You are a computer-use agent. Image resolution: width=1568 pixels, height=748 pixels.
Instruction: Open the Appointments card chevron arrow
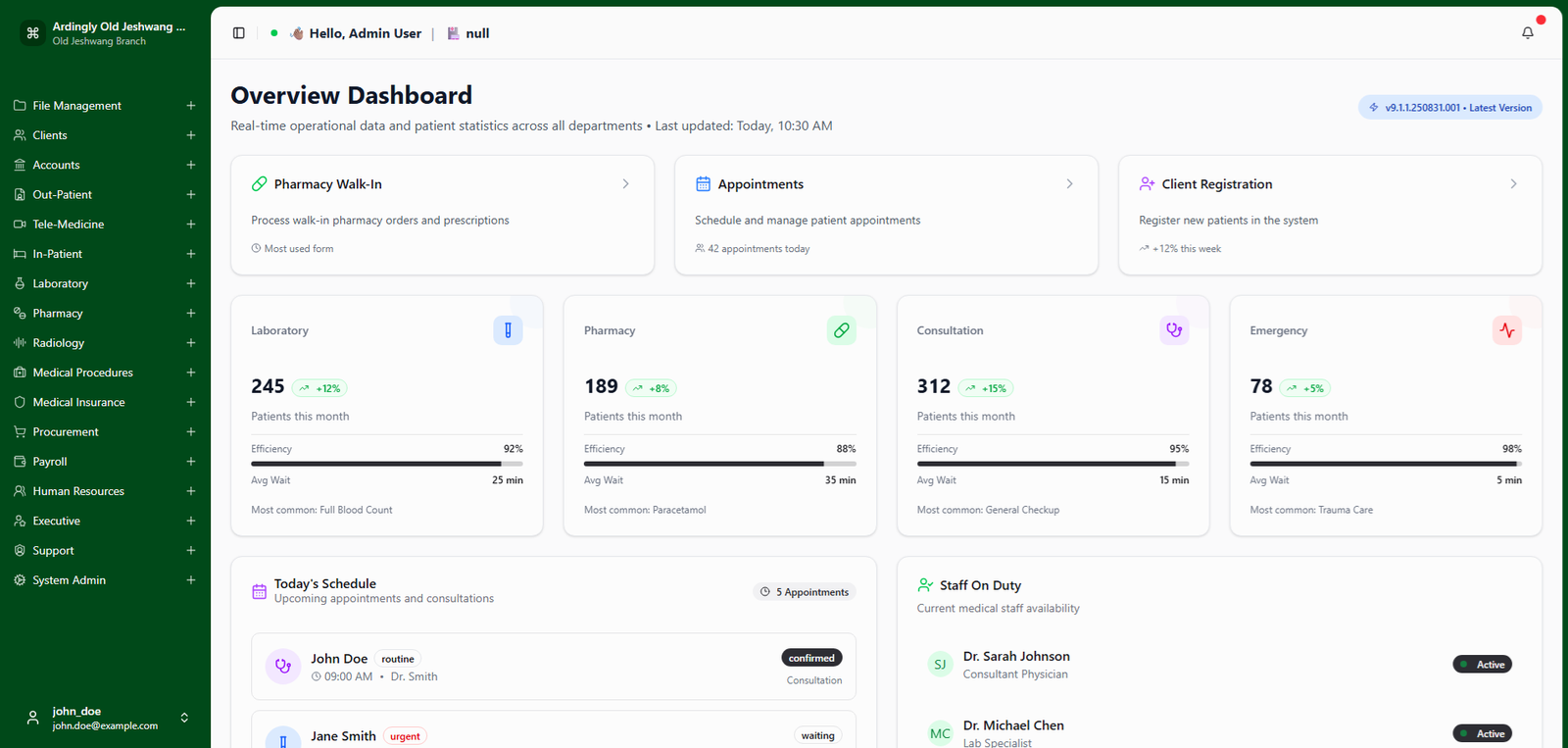1069,184
